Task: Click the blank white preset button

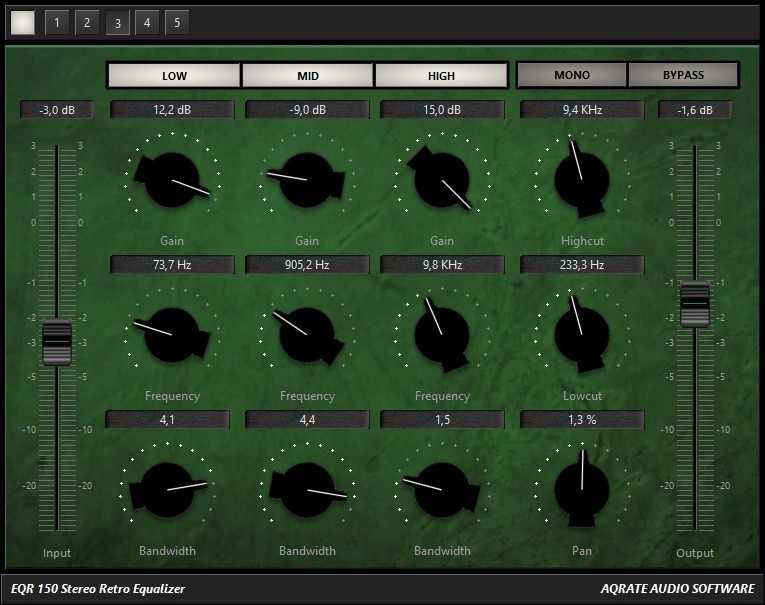Action: 23,22
